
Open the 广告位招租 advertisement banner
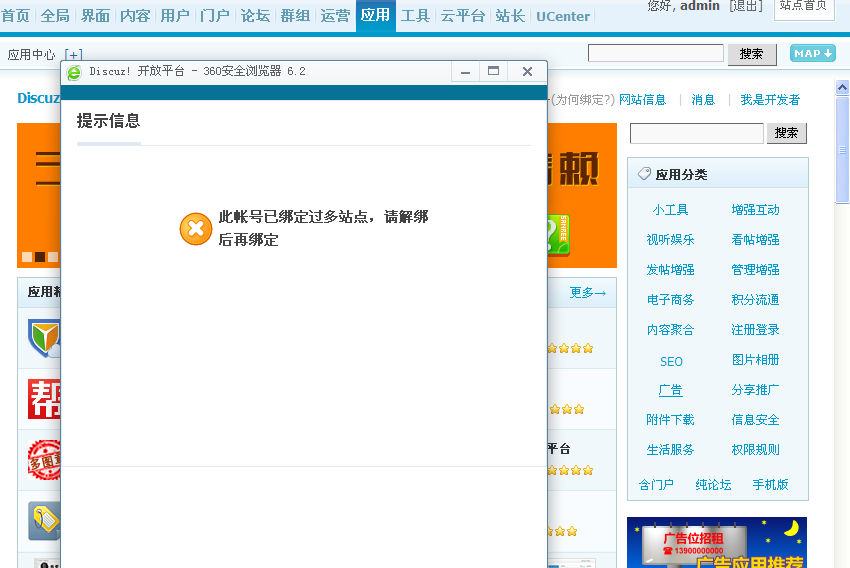click(717, 542)
